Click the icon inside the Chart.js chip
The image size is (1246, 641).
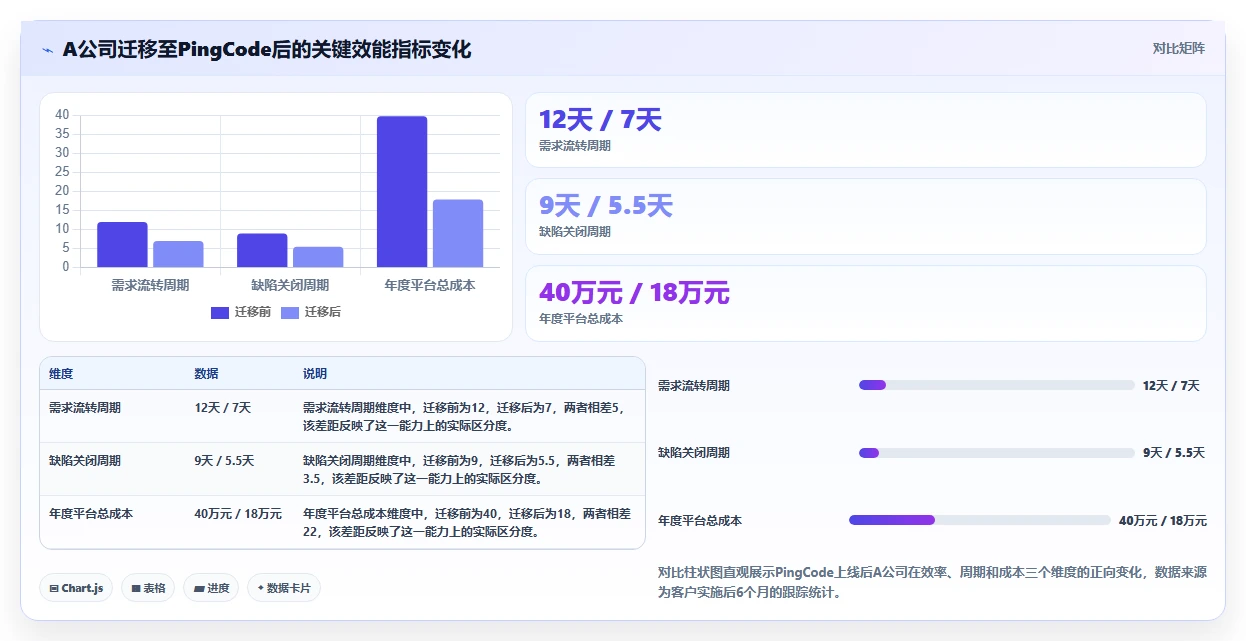coord(54,588)
